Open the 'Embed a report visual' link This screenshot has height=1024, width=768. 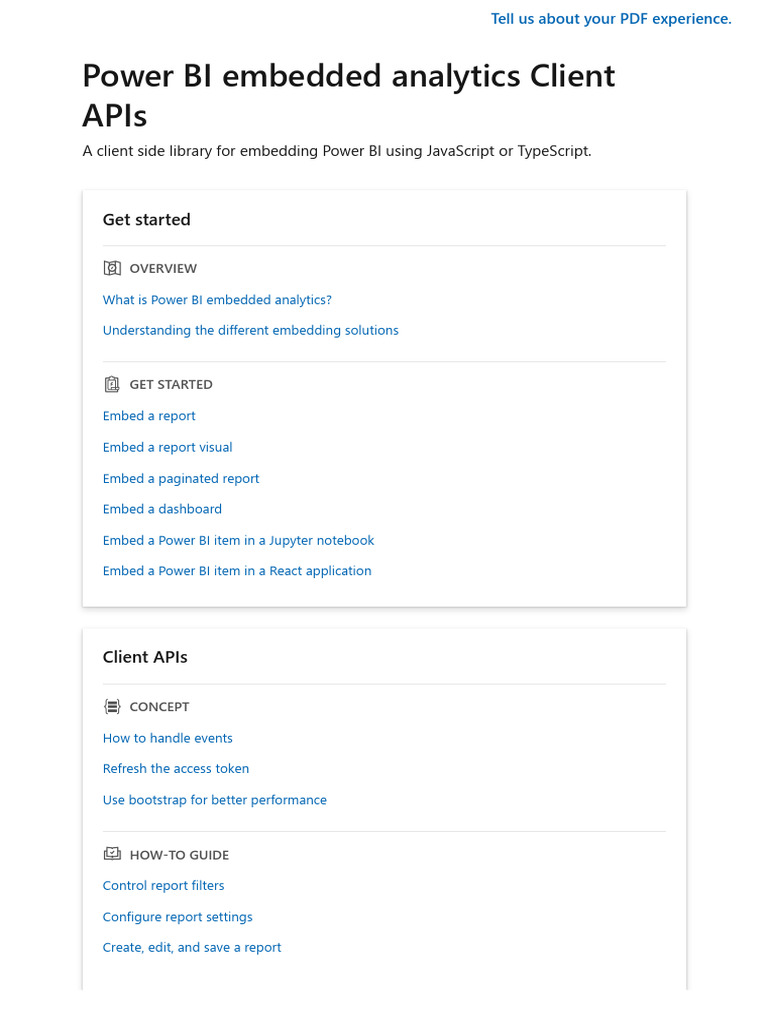pyautogui.click(x=167, y=448)
